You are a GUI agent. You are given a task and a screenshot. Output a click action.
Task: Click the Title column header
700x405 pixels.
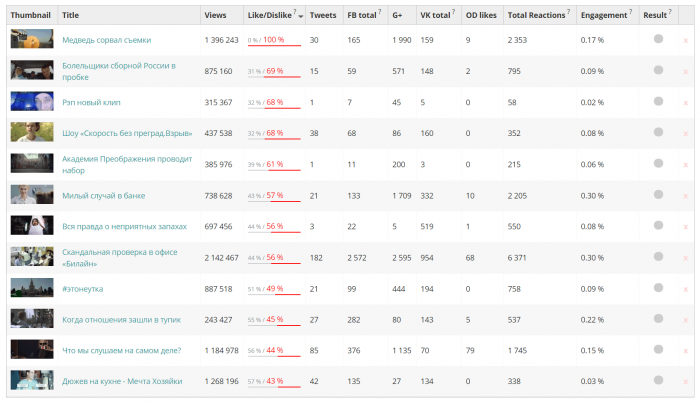[x=71, y=15]
